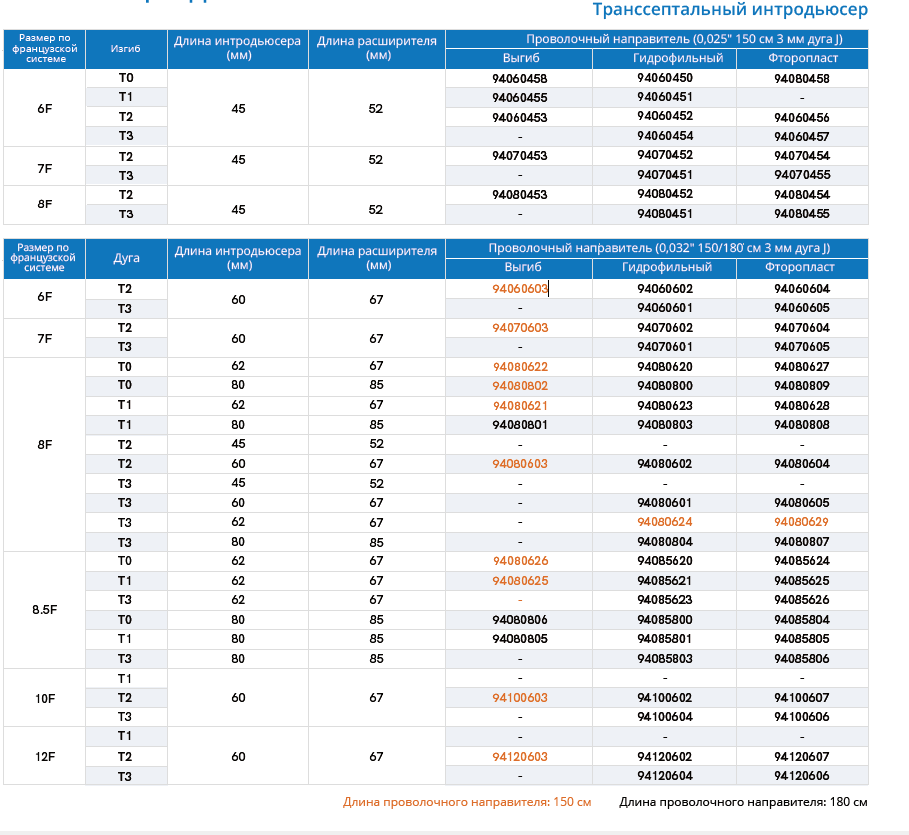Click orange code 94080625
The image size is (909, 835).
(520, 580)
